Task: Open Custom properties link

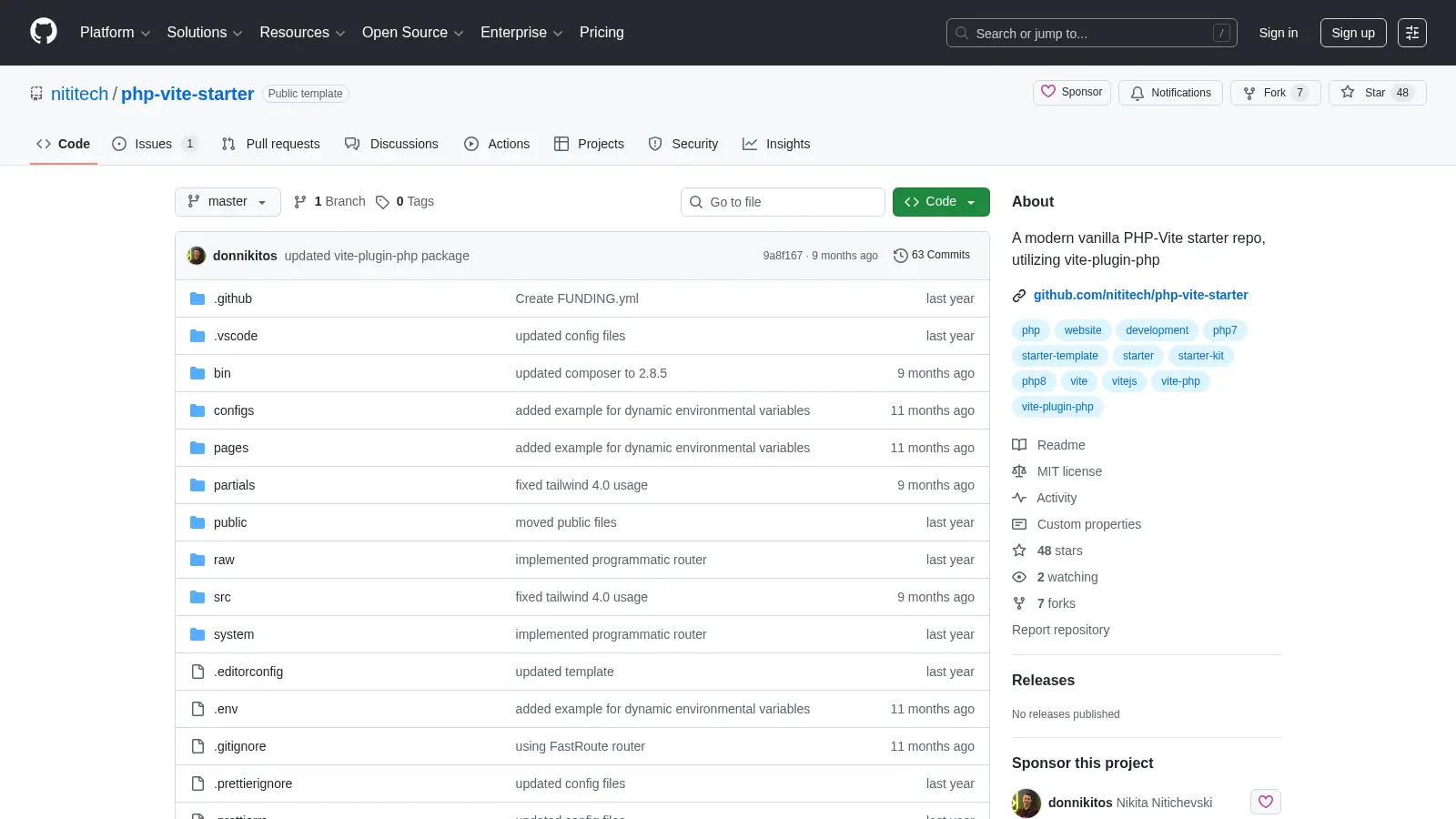Action: [x=1077, y=524]
